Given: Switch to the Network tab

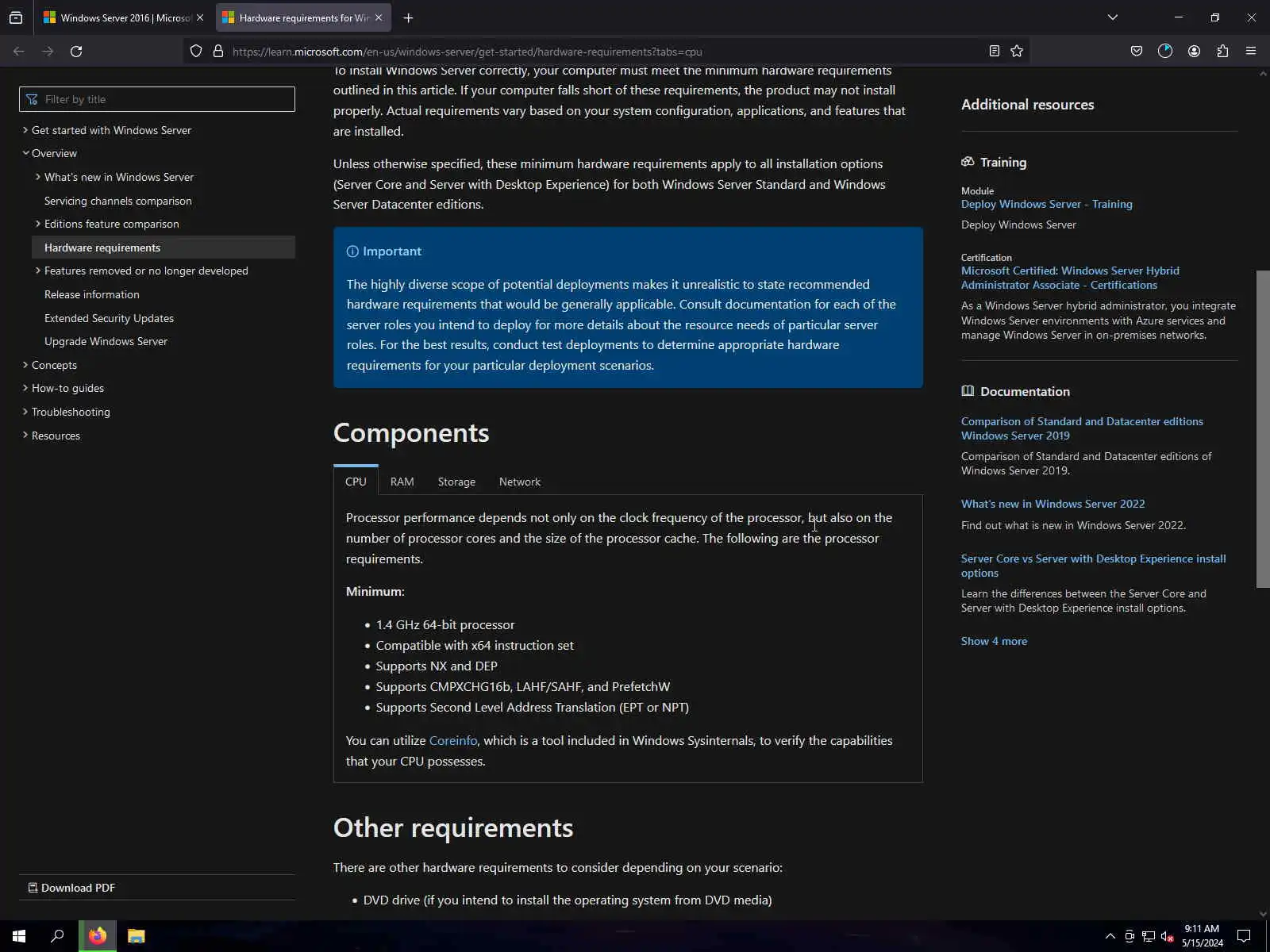Looking at the screenshot, I should pos(520,482).
